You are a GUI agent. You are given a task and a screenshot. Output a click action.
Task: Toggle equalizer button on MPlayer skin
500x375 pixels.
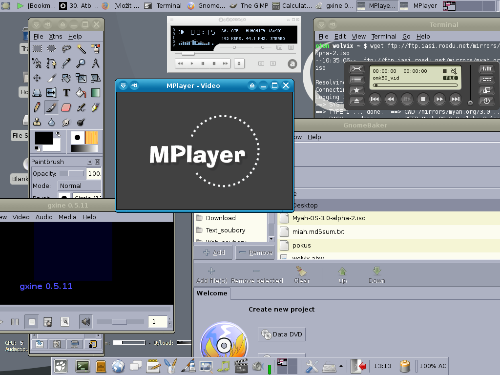coord(487,69)
